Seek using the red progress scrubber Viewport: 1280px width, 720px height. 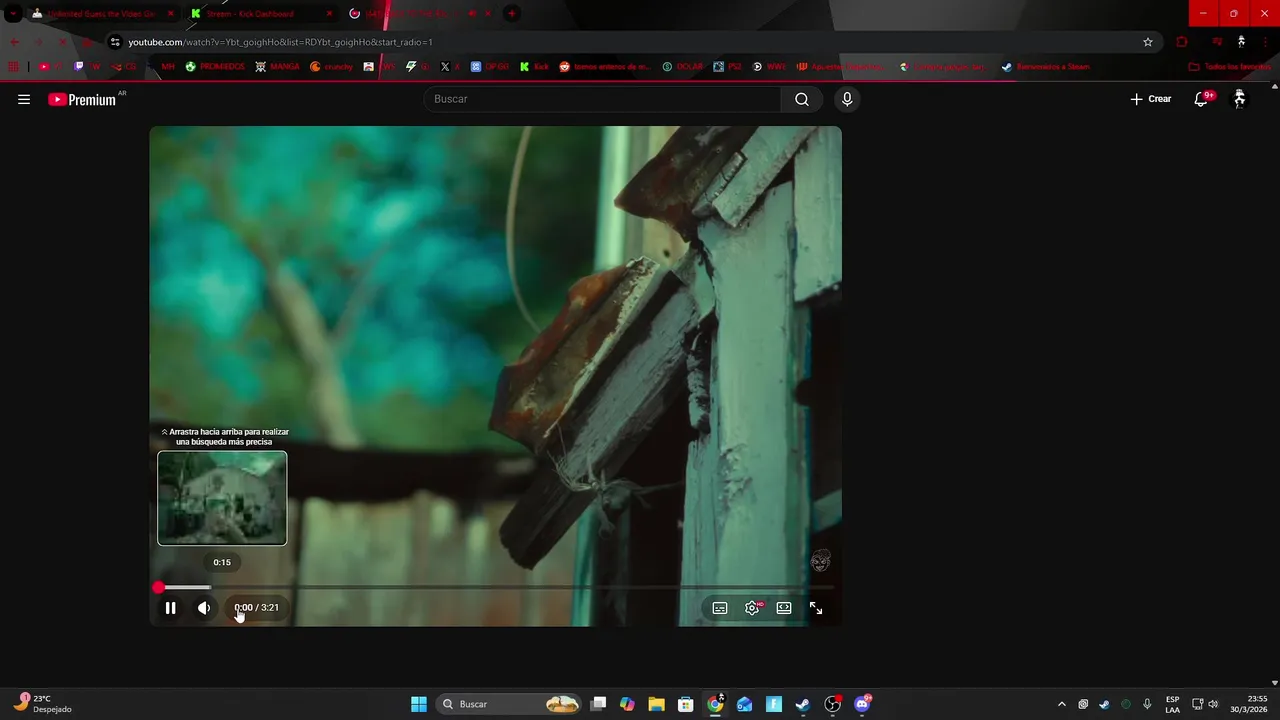(x=158, y=588)
